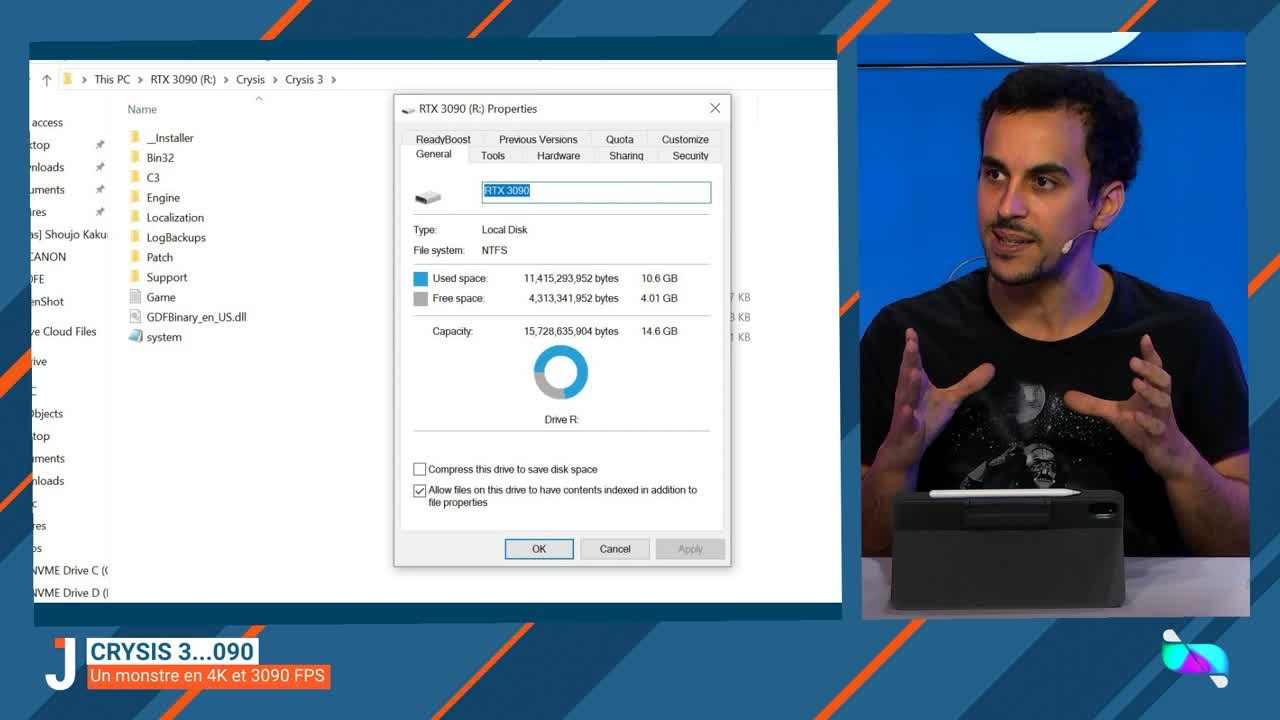This screenshot has width=1280, height=720.
Task: Switch to the ReadyBoost tab
Action: pyautogui.click(x=443, y=139)
